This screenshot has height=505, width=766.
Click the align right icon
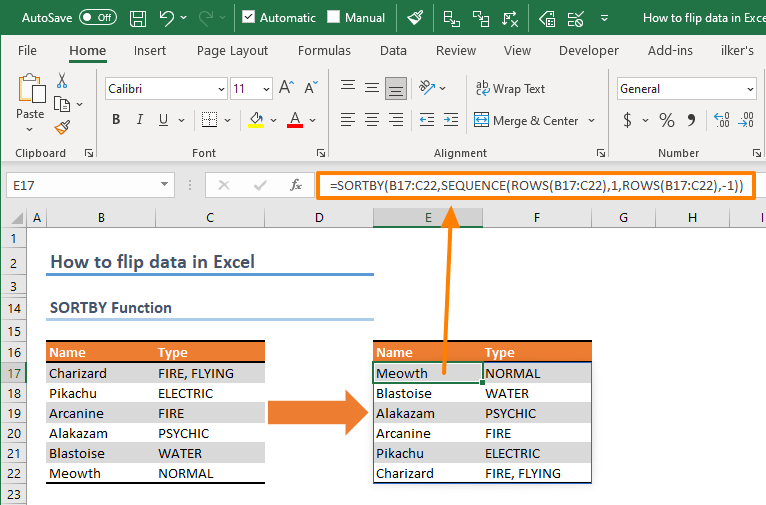(396, 120)
